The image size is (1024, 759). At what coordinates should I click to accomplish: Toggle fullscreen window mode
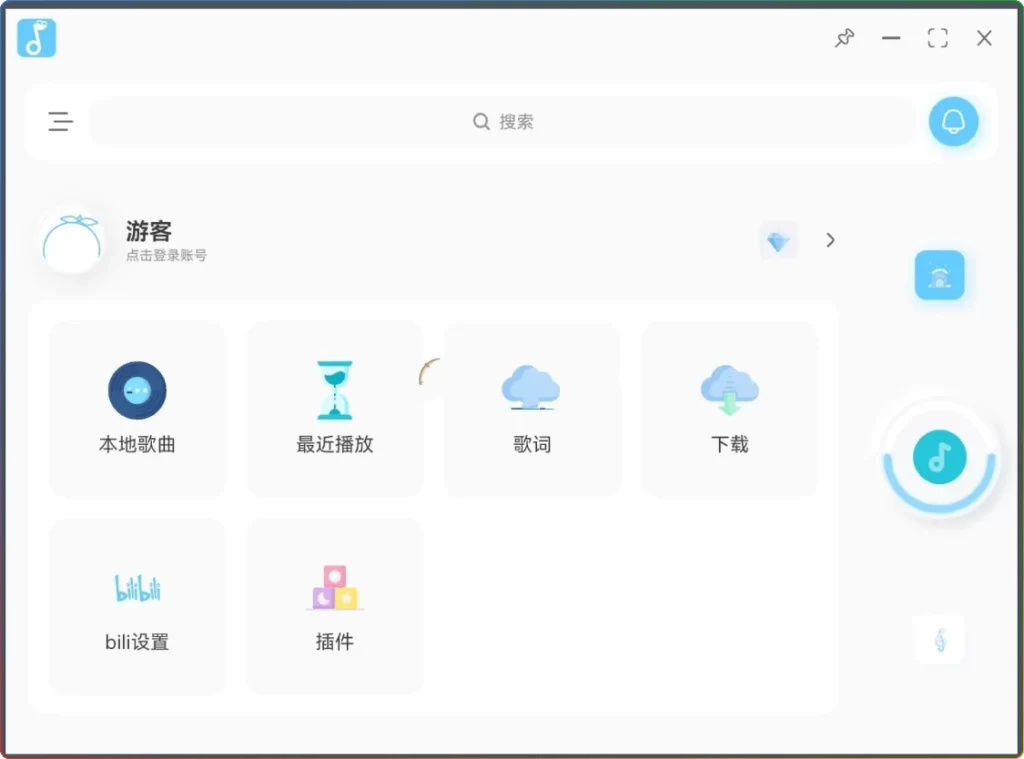[937, 38]
